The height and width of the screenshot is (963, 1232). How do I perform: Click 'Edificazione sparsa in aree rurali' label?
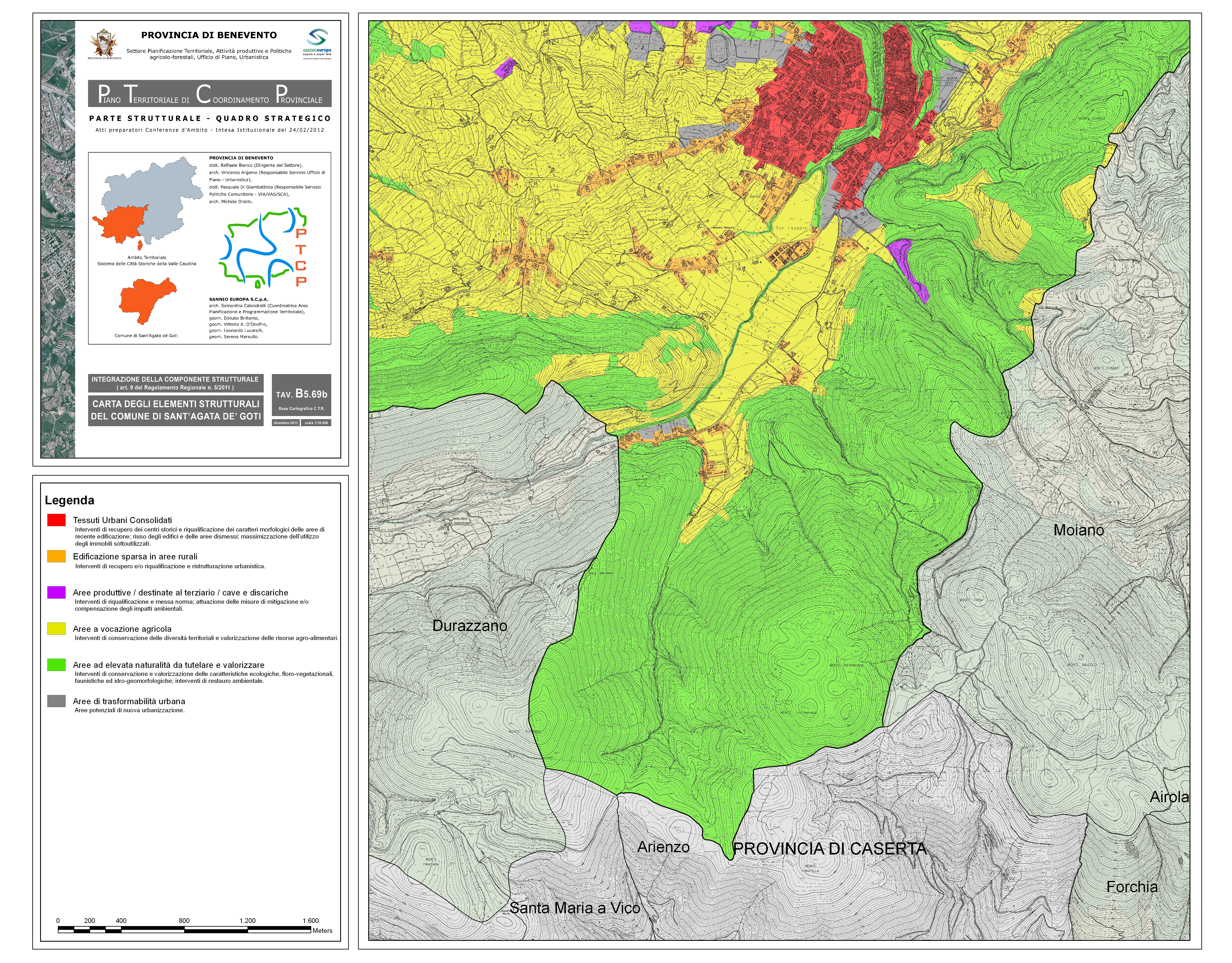(x=135, y=556)
